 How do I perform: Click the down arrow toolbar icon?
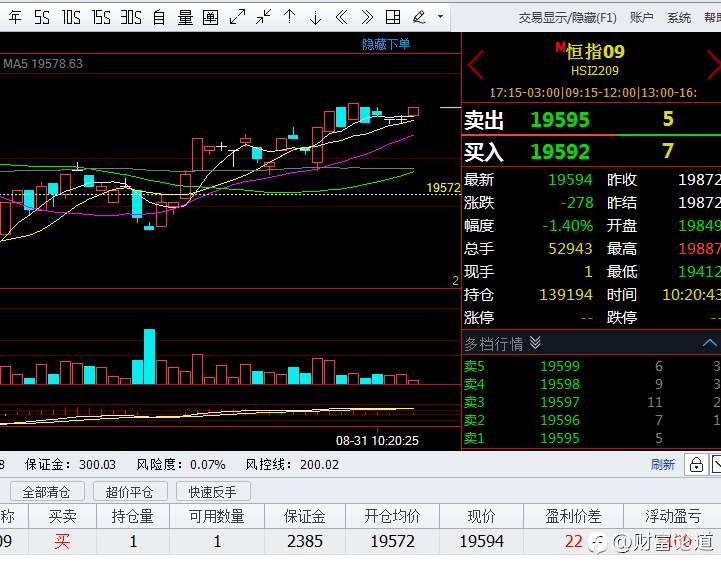pyautogui.click(x=315, y=17)
